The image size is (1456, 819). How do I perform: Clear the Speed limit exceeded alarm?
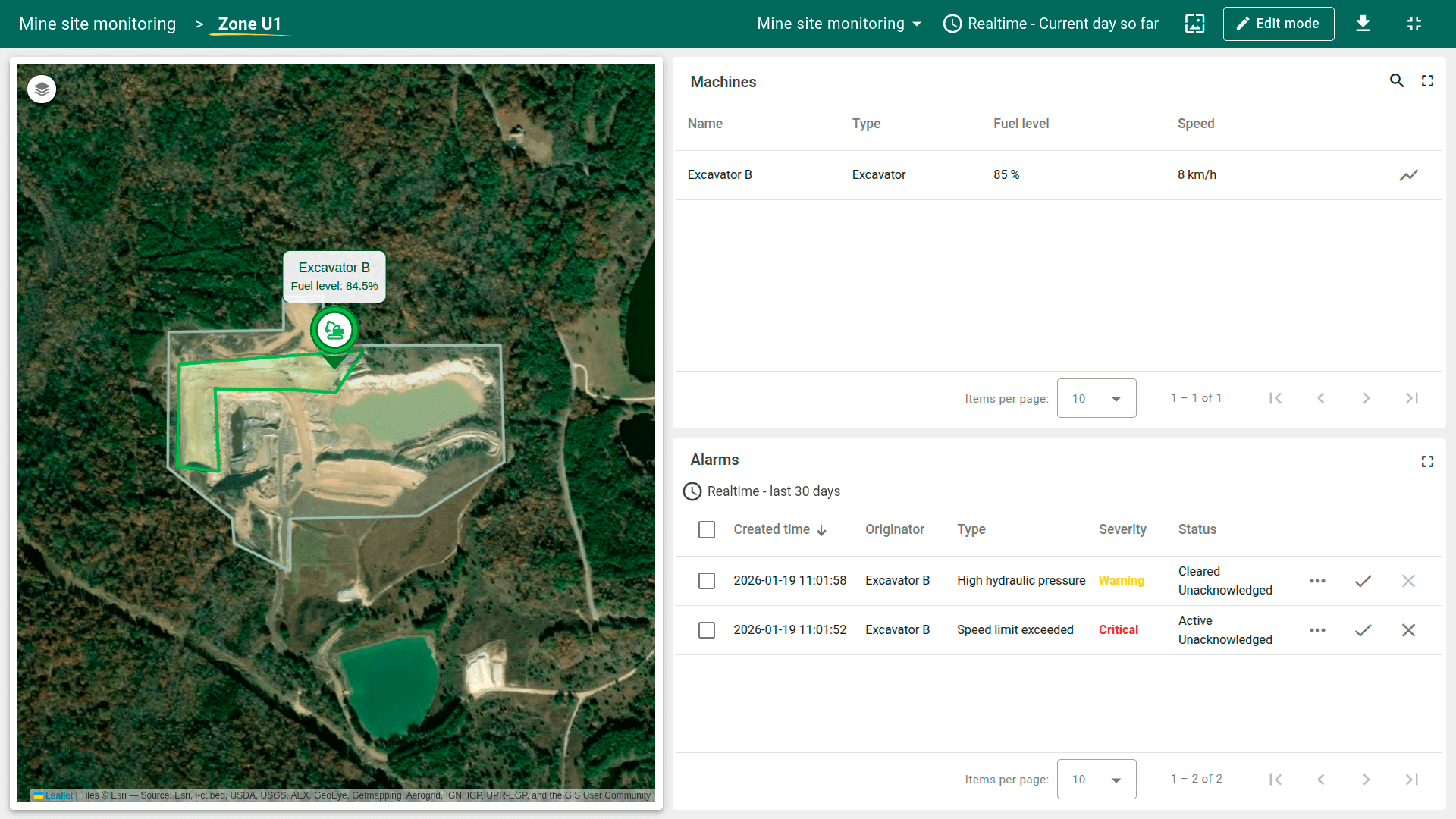pyautogui.click(x=1408, y=630)
